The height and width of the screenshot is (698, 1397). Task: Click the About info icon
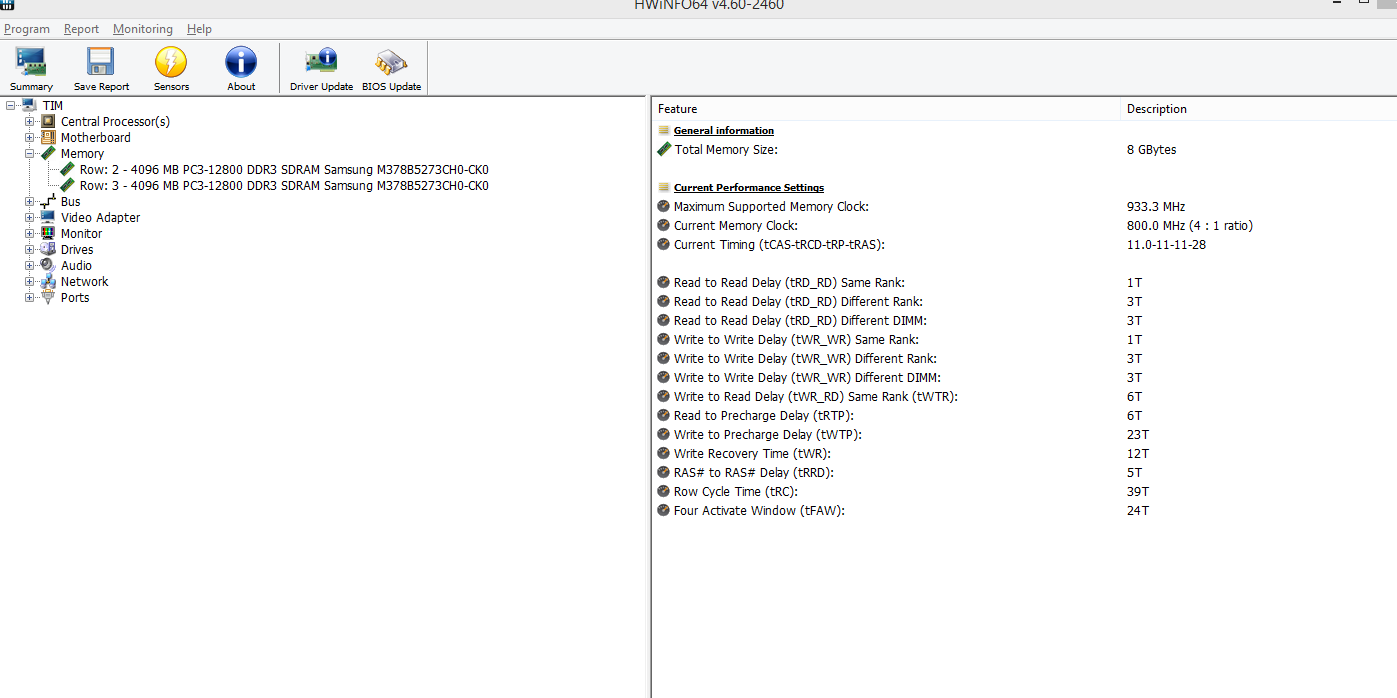click(x=241, y=62)
